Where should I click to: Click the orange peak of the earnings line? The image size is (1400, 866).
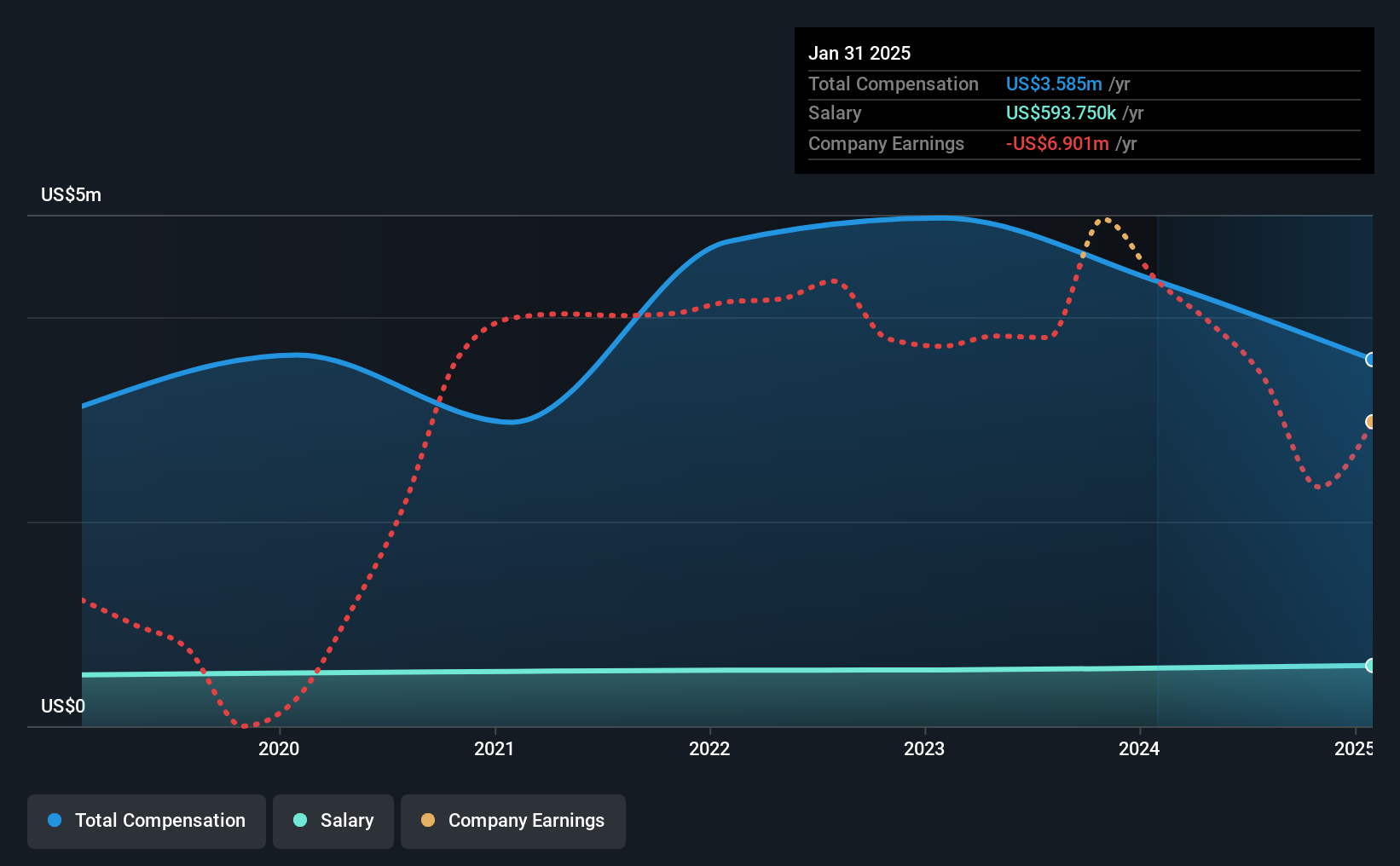pos(1106,220)
